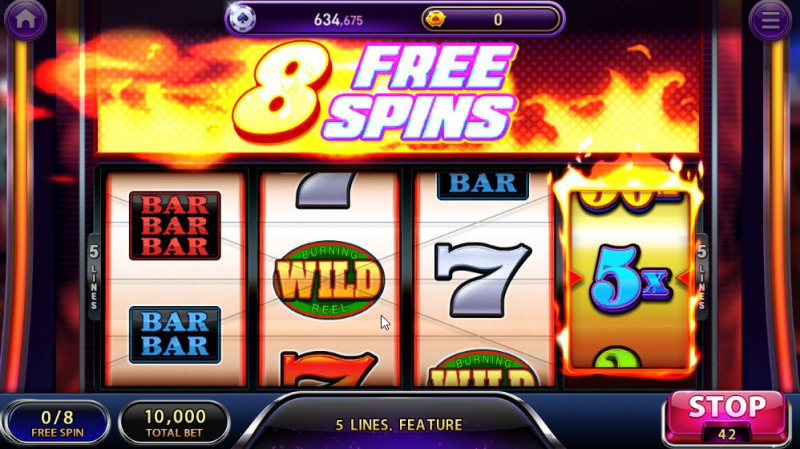Image resolution: width=800 pixels, height=449 pixels.
Task: Open the home icon button
Action: coord(26,19)
